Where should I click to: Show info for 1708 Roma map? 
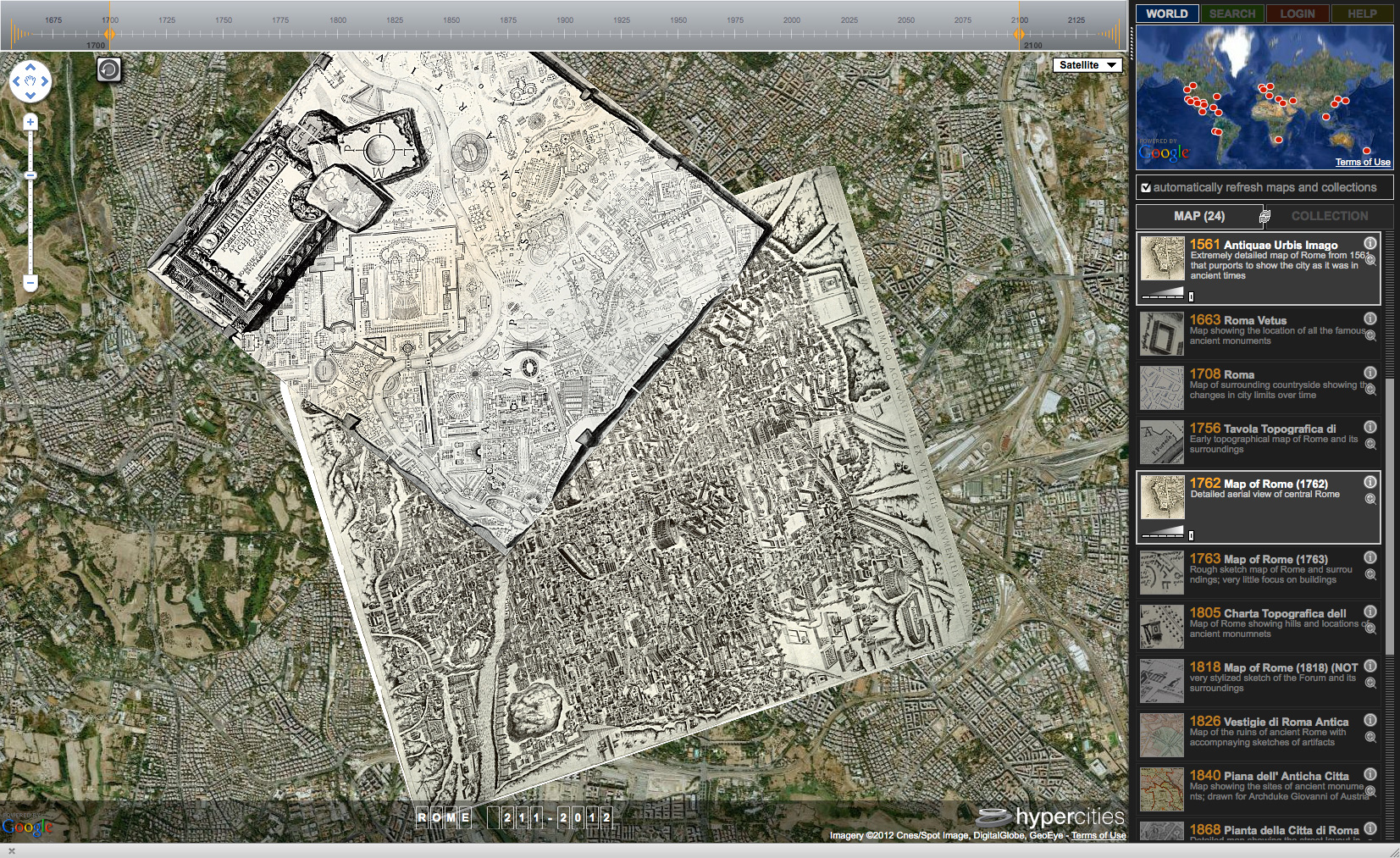pyautogui.click(x=1370, y=373)
